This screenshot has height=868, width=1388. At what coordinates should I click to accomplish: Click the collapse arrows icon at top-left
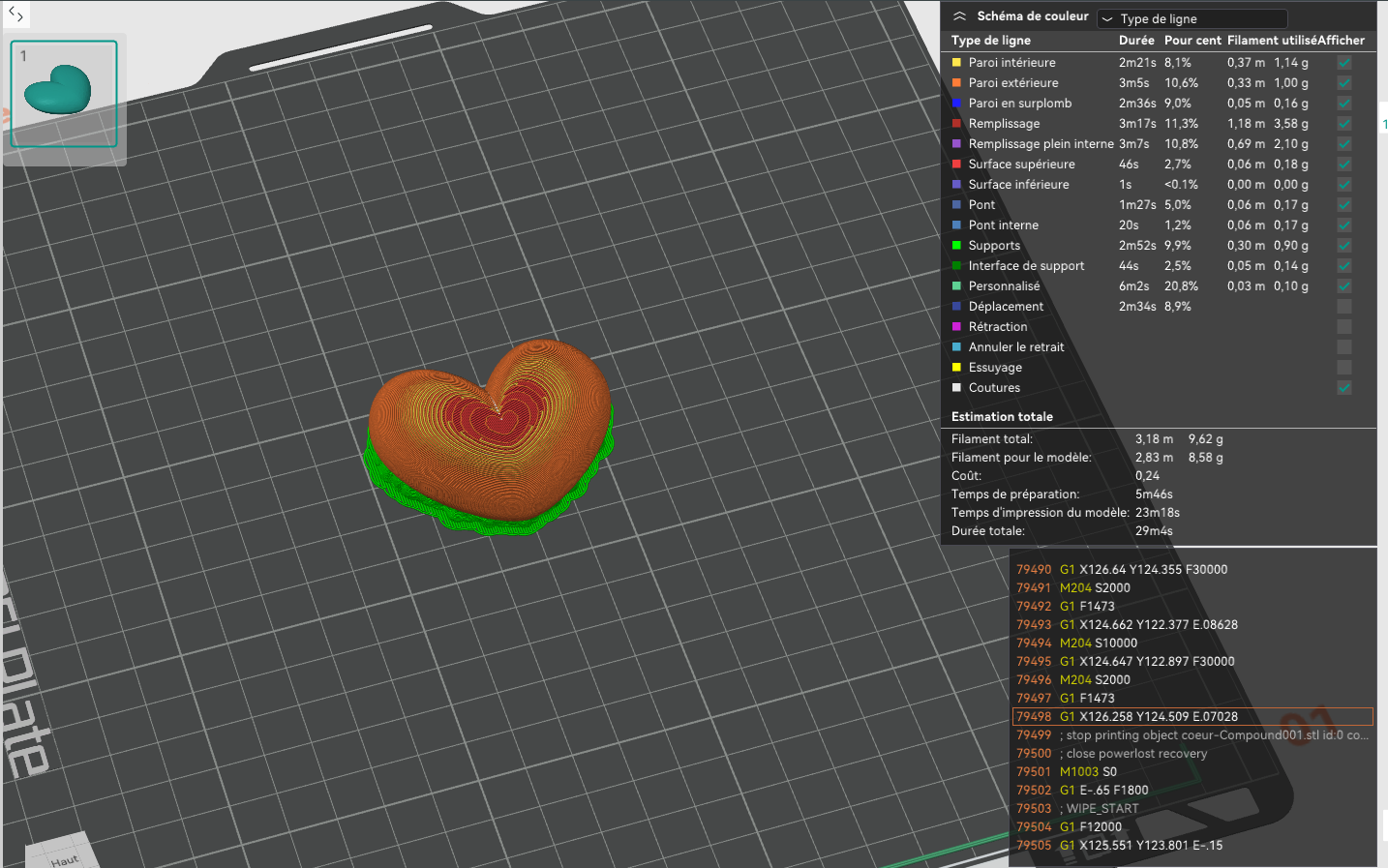point(15,15)
